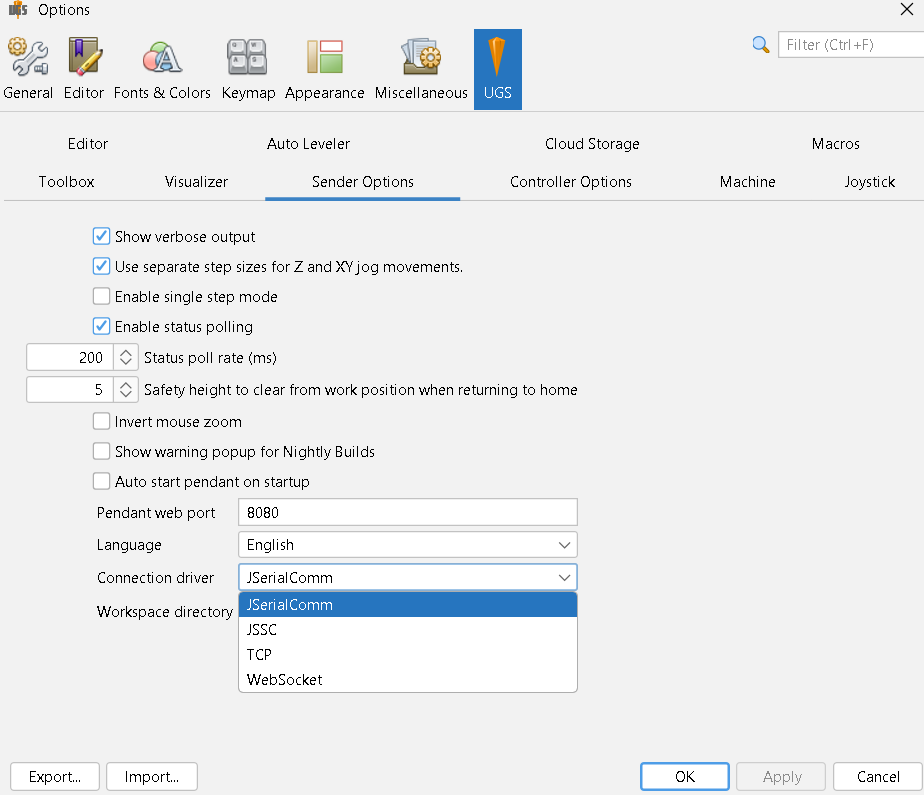Screen dimensions: 924x795
Task: Click the magnifier search icon
Action: 760,45
